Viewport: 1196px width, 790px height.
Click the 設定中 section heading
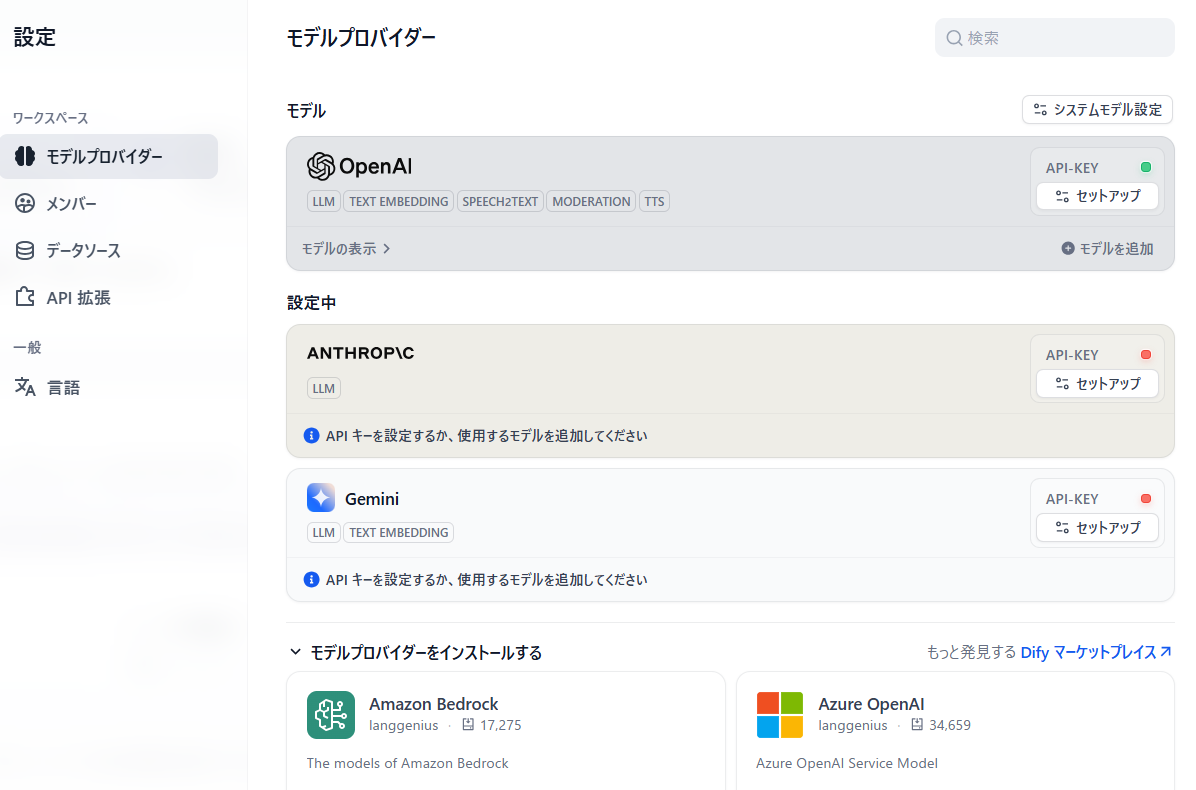click(x=311, y=303)
